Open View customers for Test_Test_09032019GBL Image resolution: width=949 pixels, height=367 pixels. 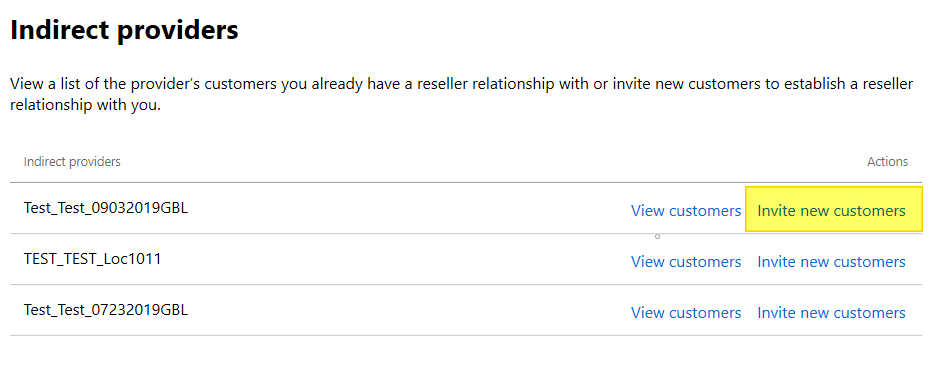(686, 211)
